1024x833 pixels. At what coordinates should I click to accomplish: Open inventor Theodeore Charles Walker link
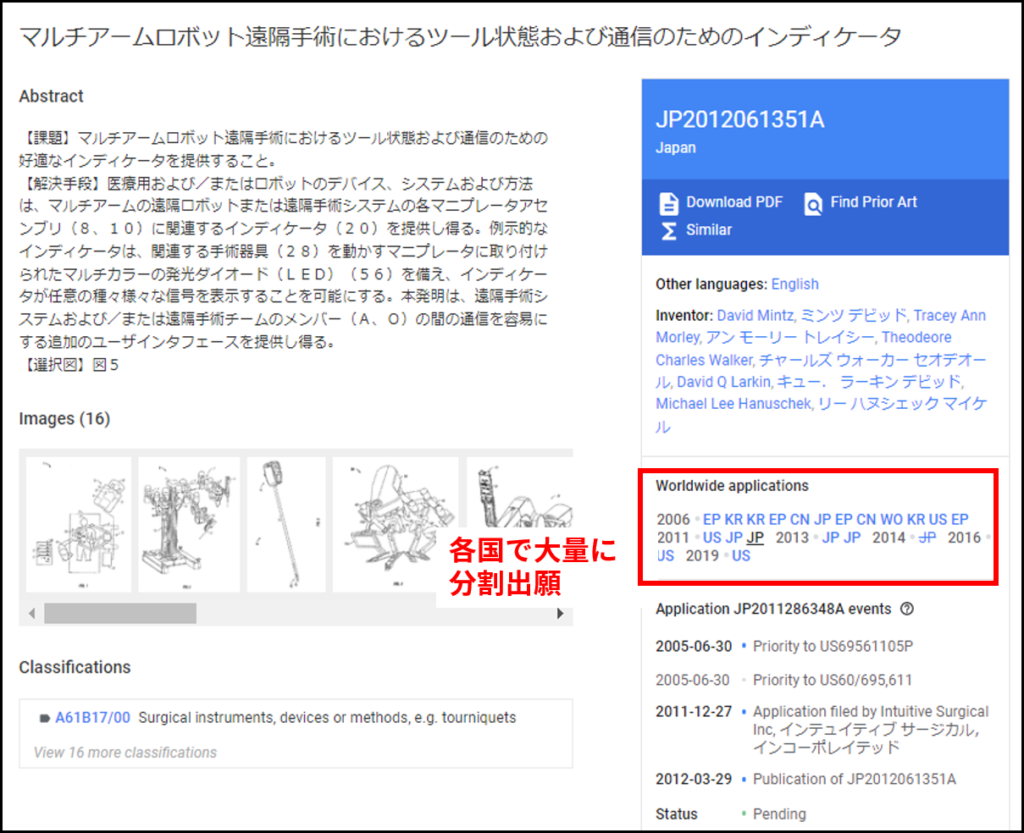tap(803, 349)
